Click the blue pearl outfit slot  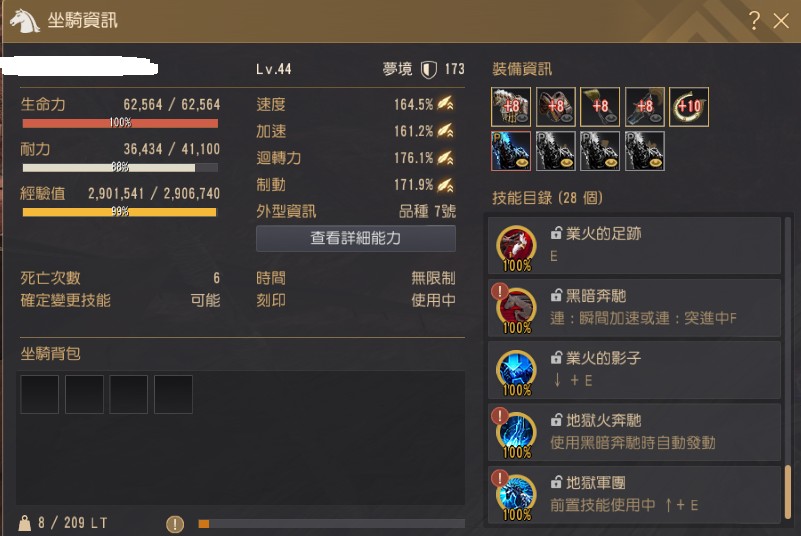(x=511, y=151)
